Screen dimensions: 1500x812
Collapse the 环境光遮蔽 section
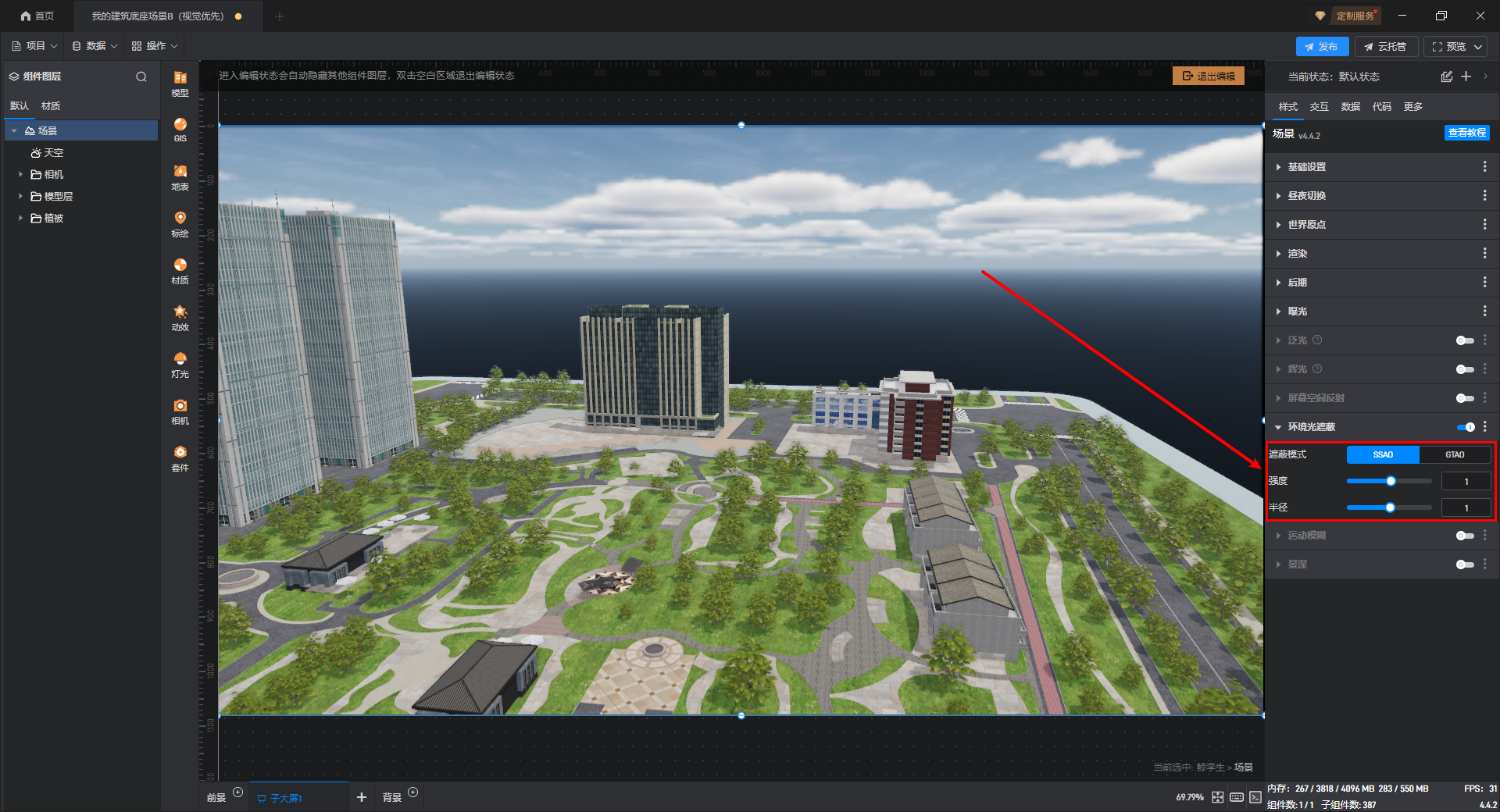[x=1278, y=427]
